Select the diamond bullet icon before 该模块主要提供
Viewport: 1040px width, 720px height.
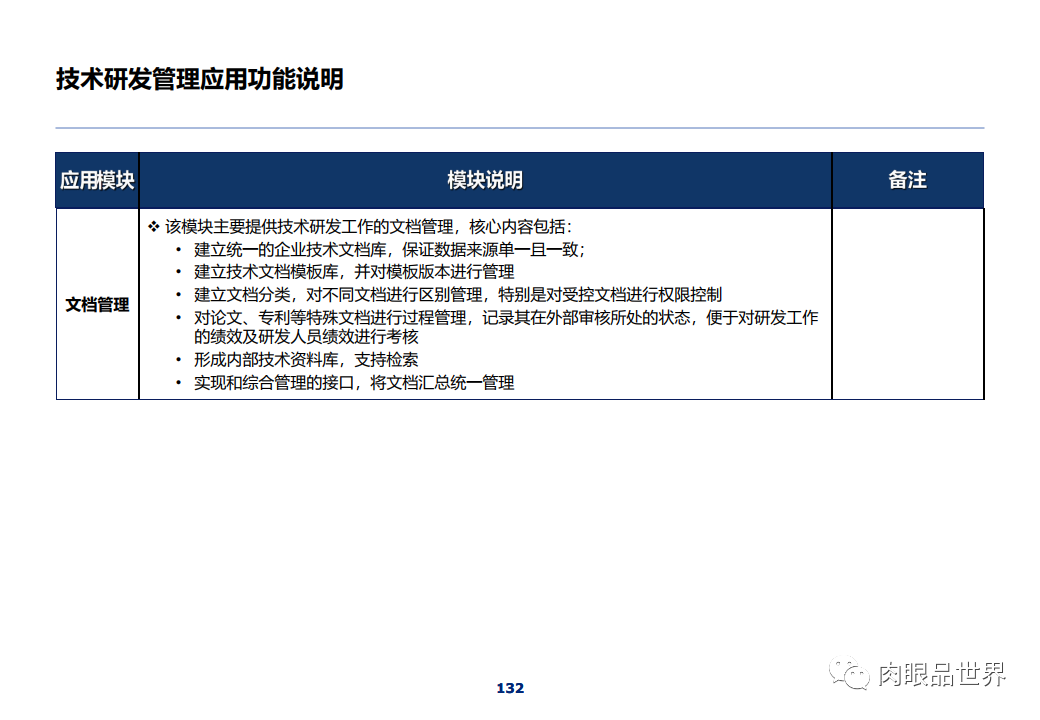(151, 227)
